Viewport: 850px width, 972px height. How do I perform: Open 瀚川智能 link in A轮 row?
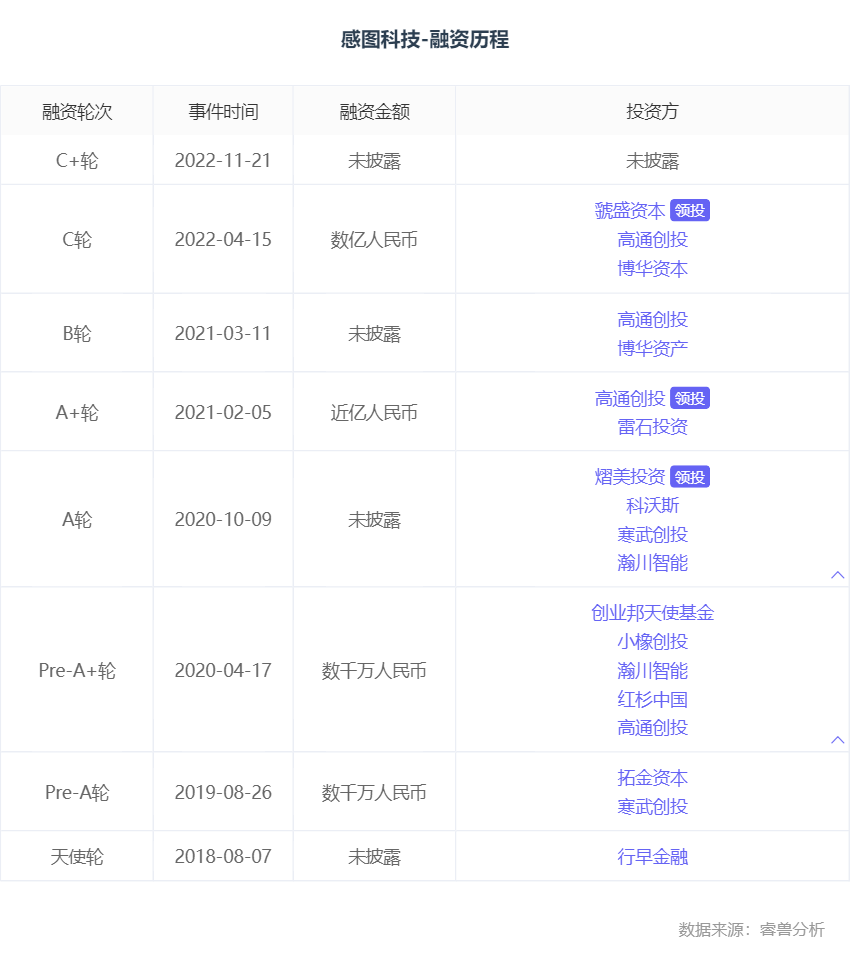pyautogui.click(x=652, y=563)
